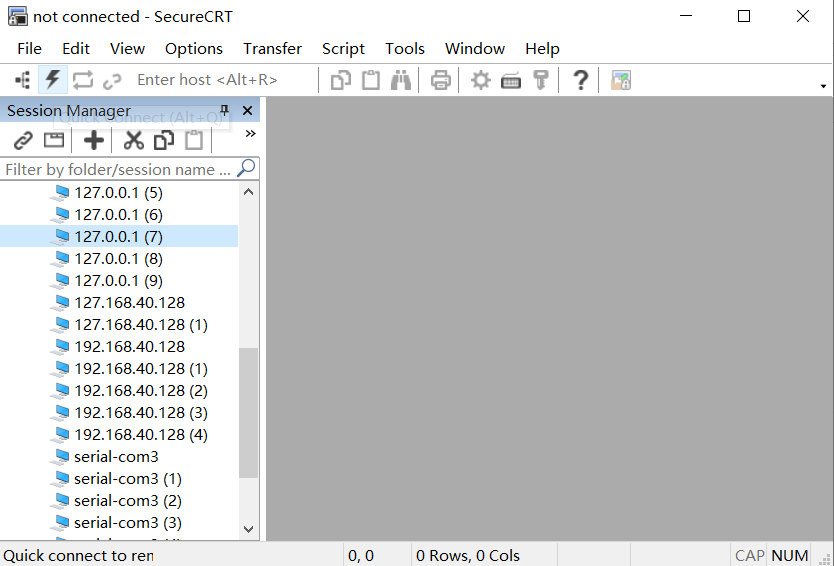Open main toolbar options dropdown arrow
This screenshot has height=566, width=834.
pyautogui.click(x=823, y=86)
